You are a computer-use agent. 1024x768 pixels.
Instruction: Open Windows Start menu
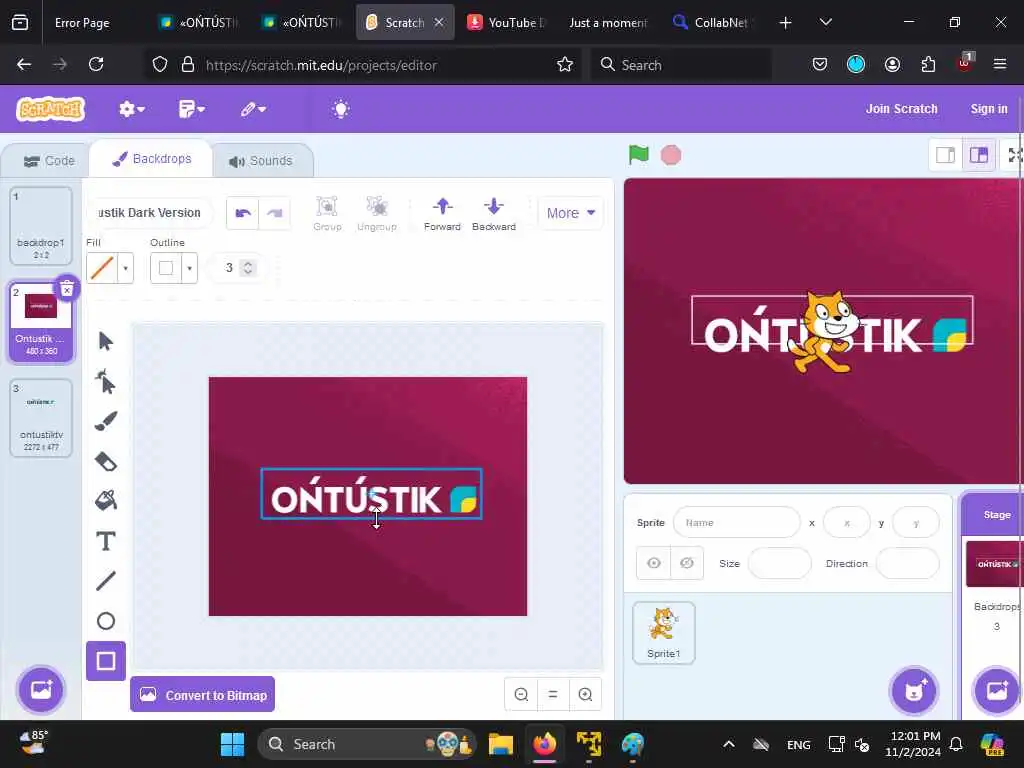[232, 744]
